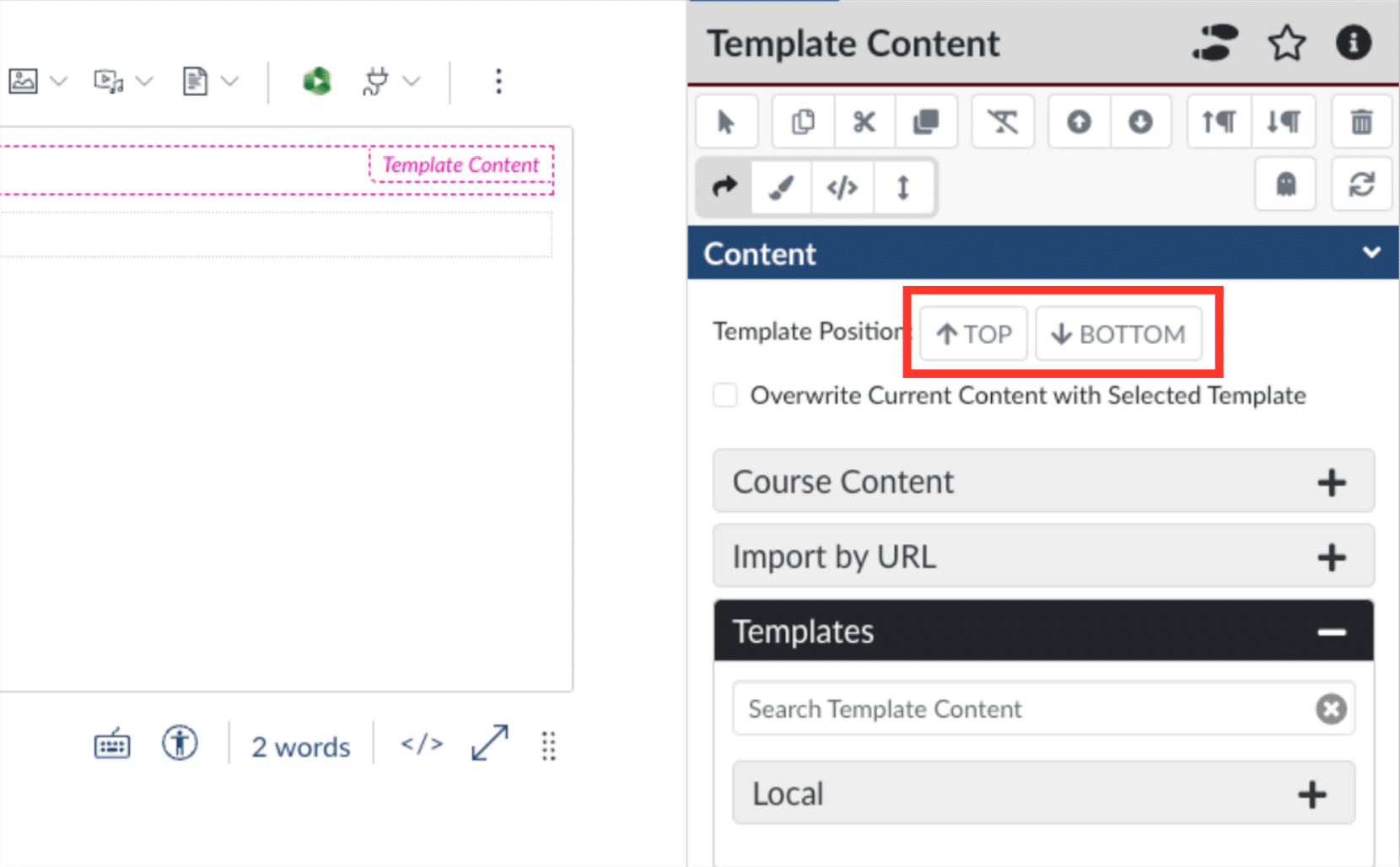Copy the selected element using the copy icon
Viewport: 1400px width, 867px height.
coord(802,121)
